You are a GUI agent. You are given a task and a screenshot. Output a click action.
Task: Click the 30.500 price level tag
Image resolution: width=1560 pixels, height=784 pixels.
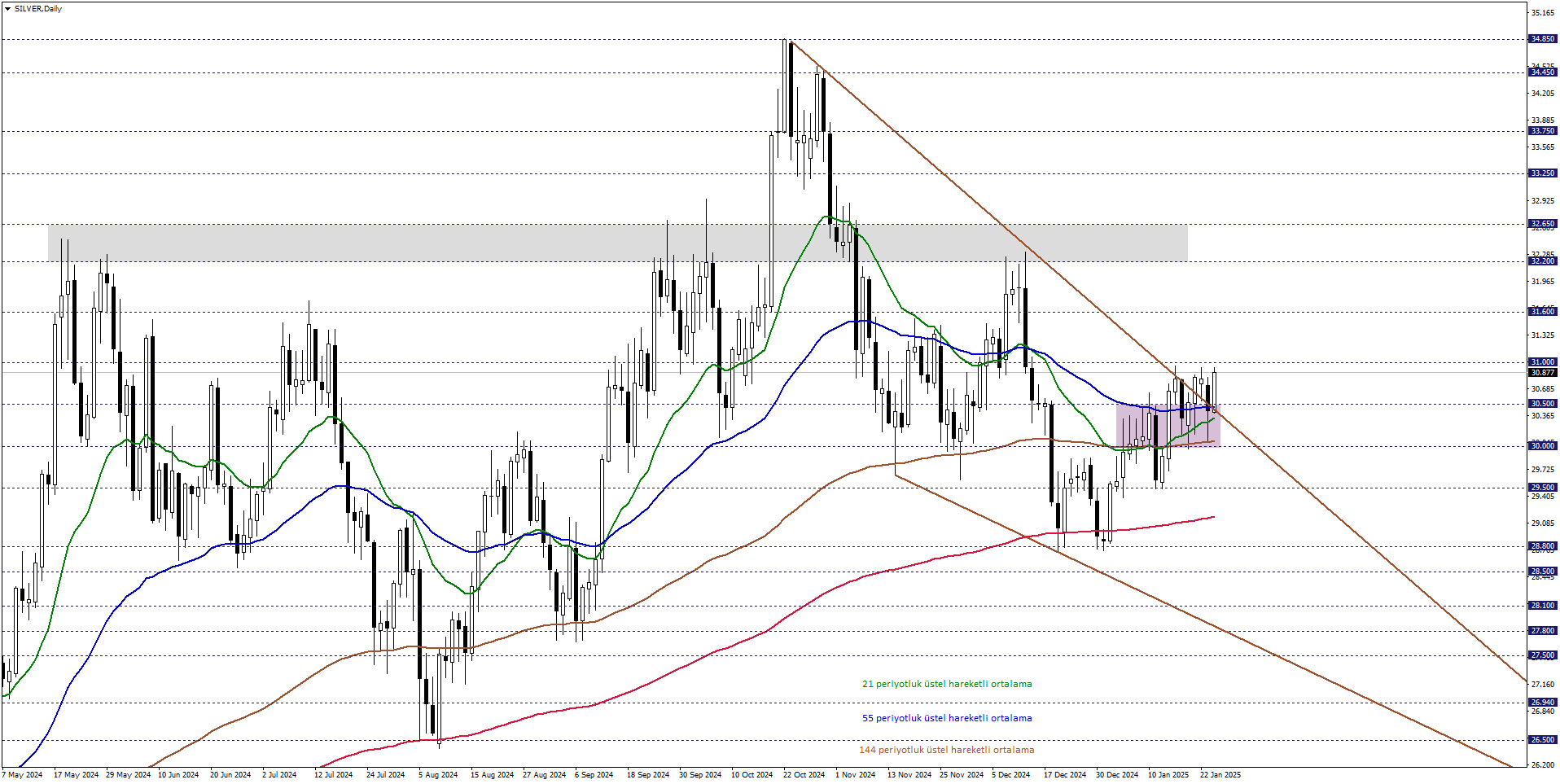coord(1543,404)
